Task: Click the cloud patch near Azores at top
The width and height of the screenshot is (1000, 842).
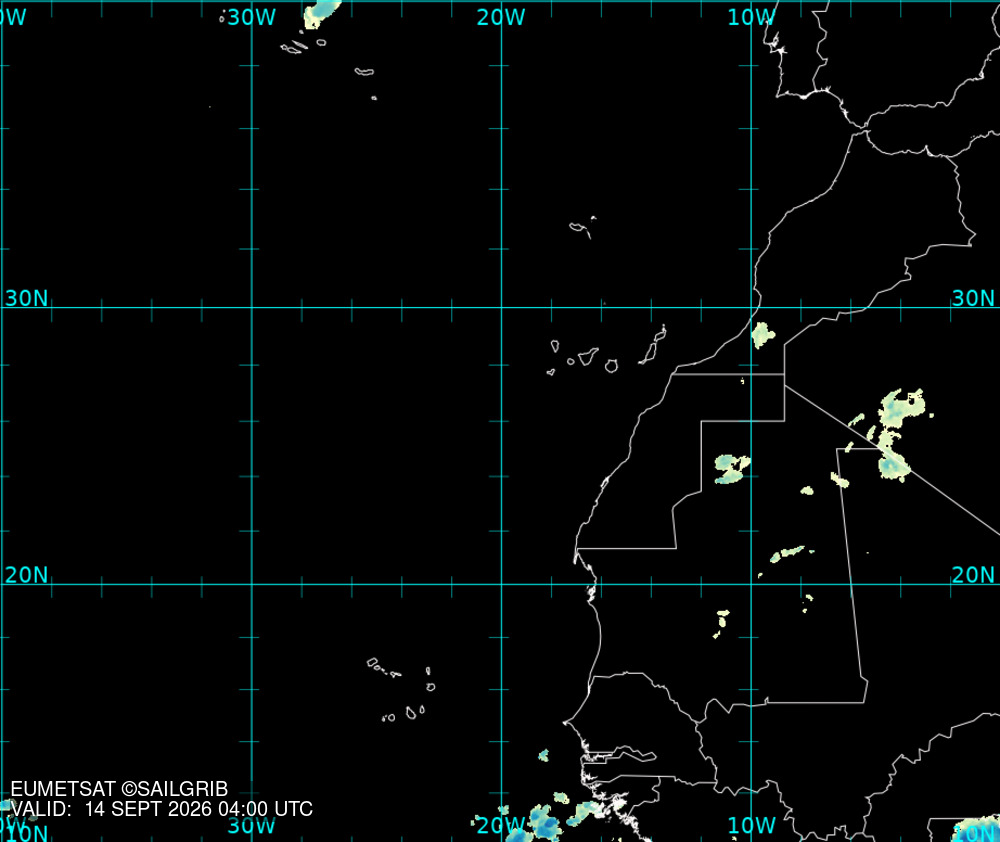Action: click(322, 14)
